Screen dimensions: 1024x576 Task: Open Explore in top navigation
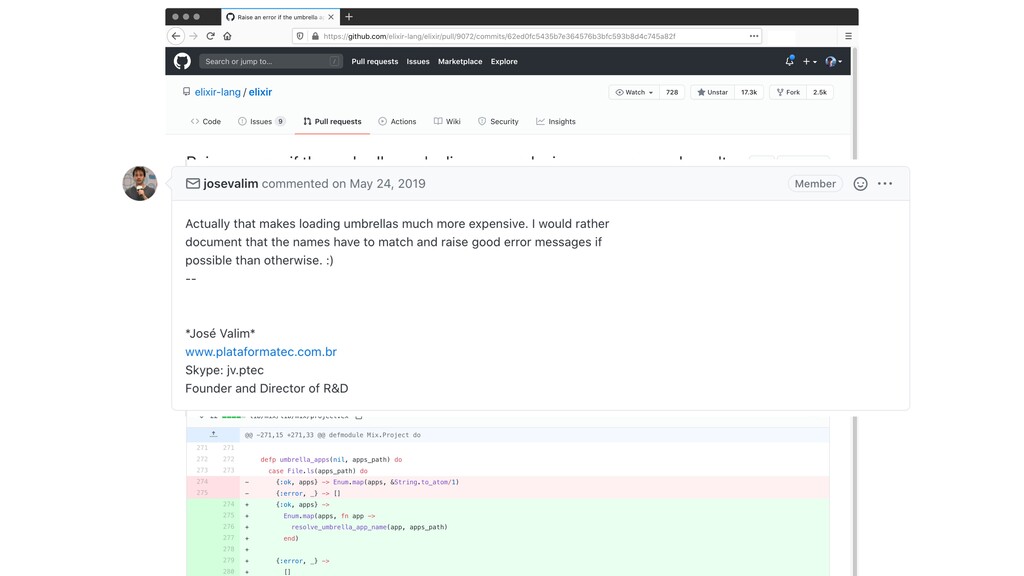(504, 61)
